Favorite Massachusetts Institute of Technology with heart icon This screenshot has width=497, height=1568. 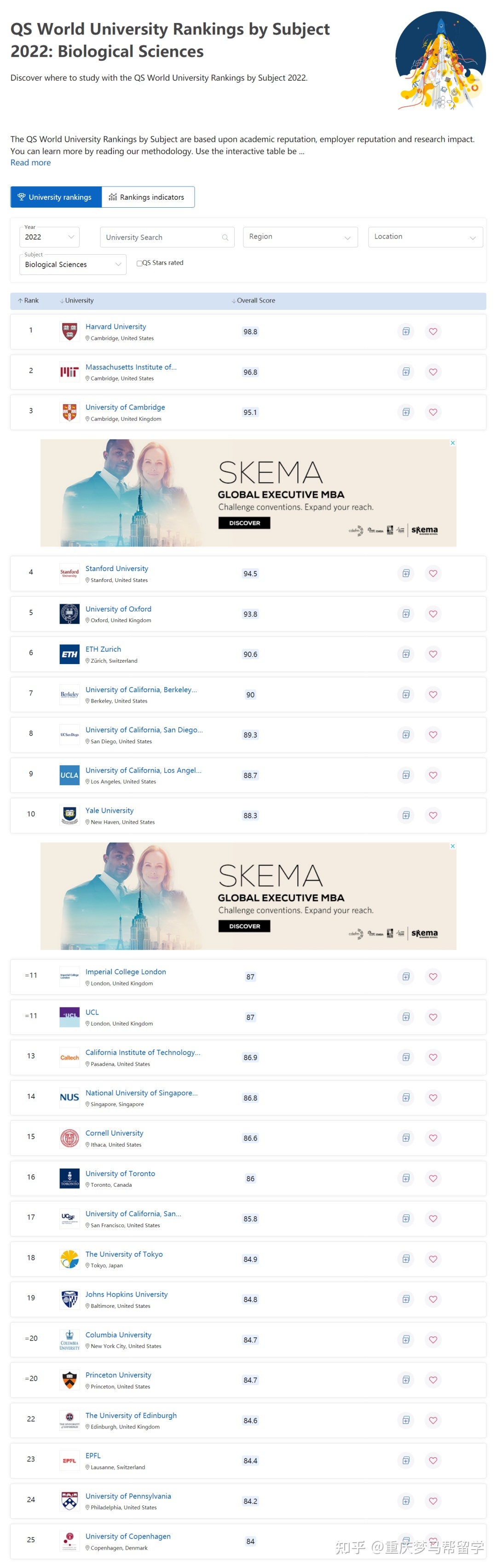(433, 372)
